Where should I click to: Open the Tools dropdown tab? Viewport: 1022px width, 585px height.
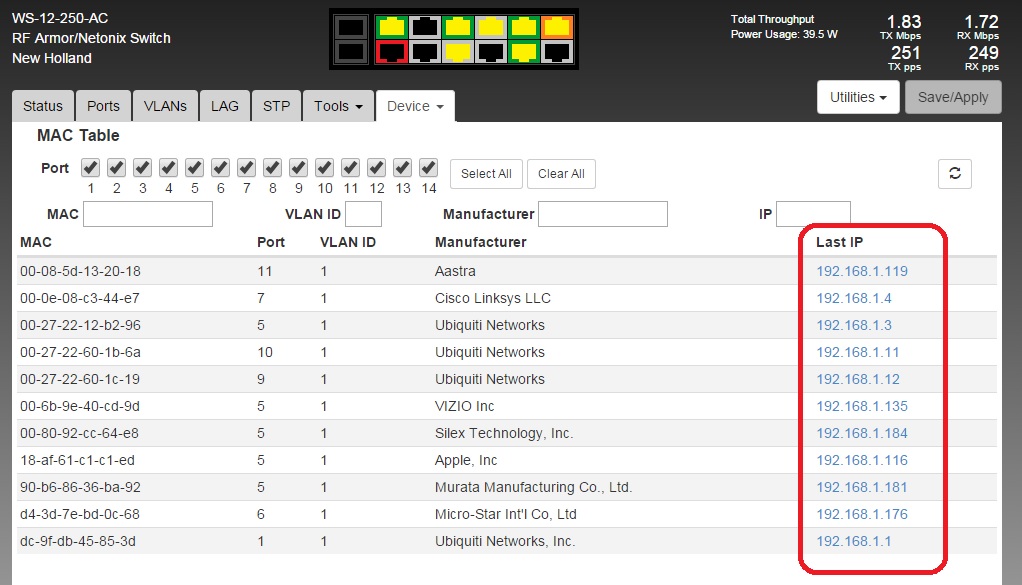(338, 106)
